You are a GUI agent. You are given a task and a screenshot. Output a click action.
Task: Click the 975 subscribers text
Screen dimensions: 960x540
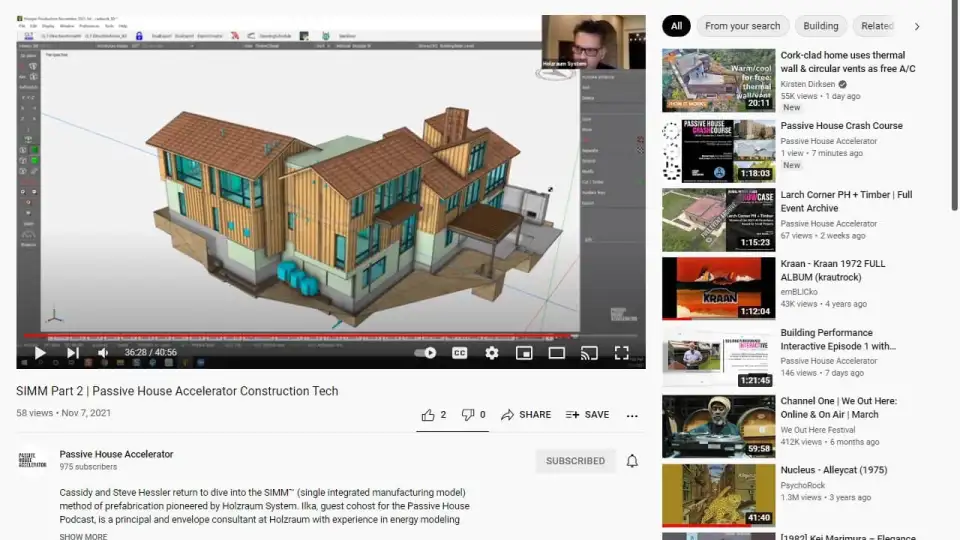click(88, 467)
